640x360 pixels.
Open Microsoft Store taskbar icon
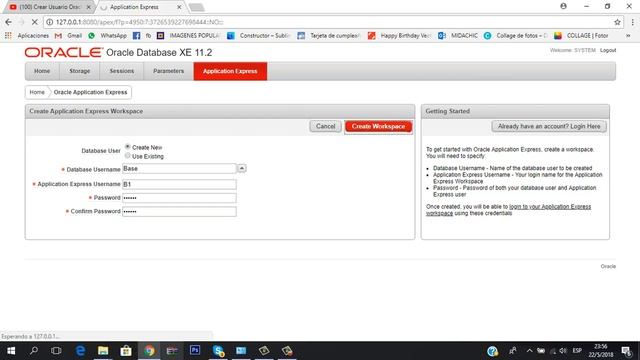point(126,351)
